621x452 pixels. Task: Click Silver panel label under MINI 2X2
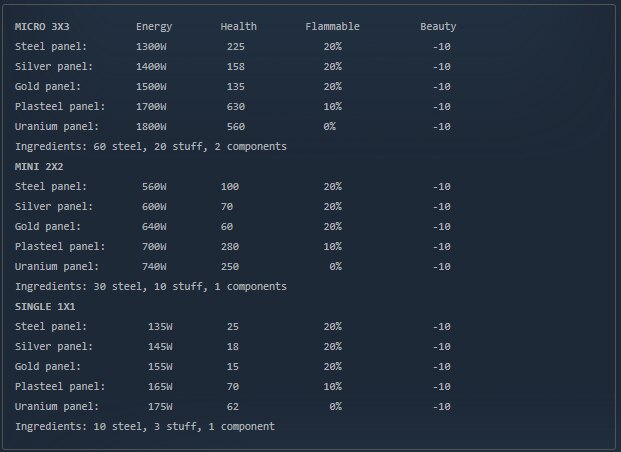[54, 207]
